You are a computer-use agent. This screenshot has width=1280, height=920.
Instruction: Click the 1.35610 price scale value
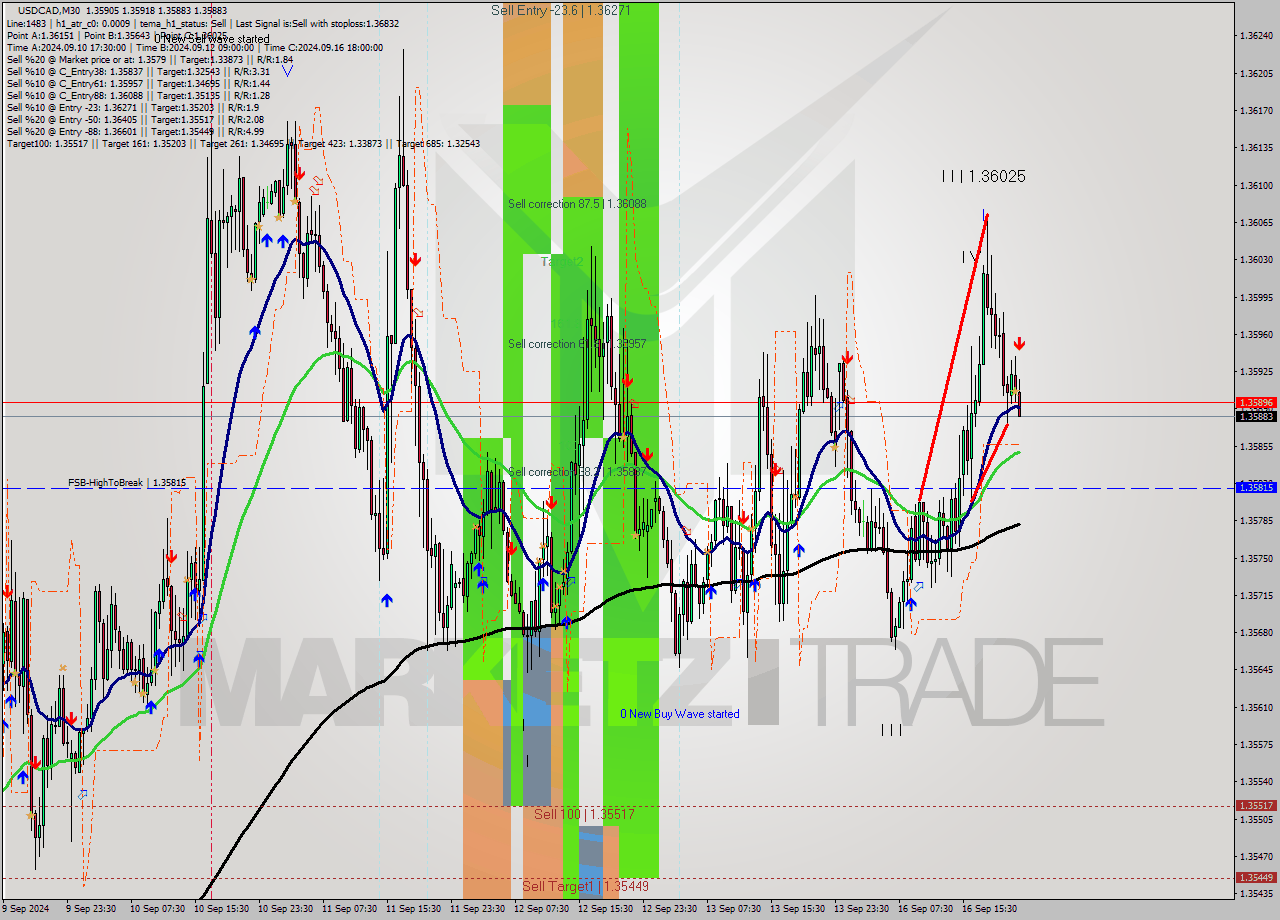pos(1255,707)
